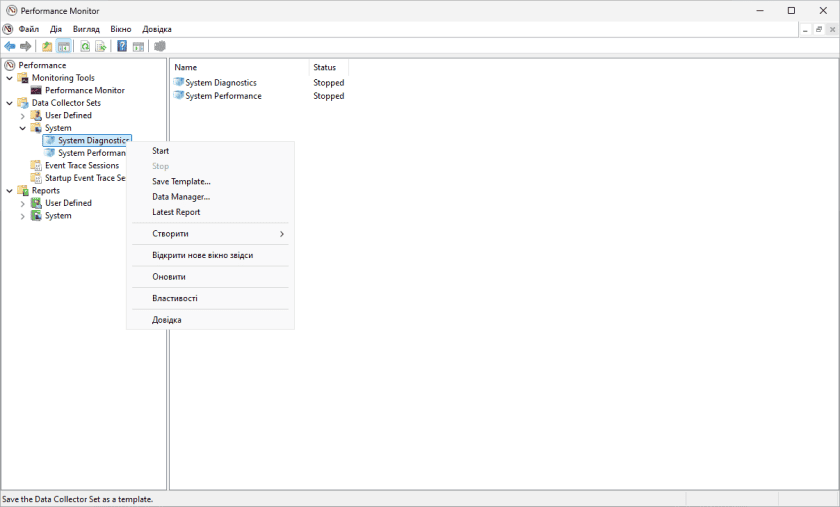The height and width of the screenshot is (507, 840).
Task: Open the Створити submenu arrow
Action: (x=282, y=234)
